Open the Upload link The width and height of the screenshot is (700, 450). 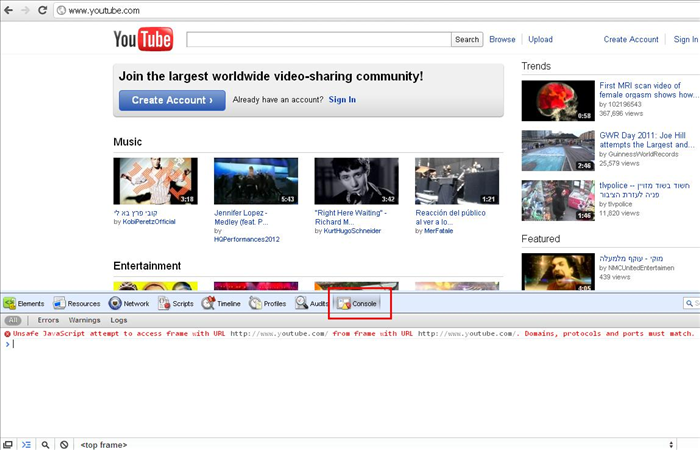point(541,39)
